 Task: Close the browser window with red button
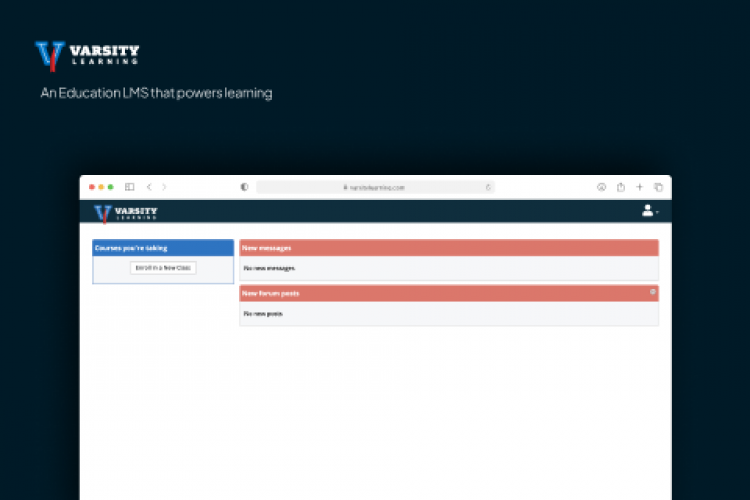92,187
